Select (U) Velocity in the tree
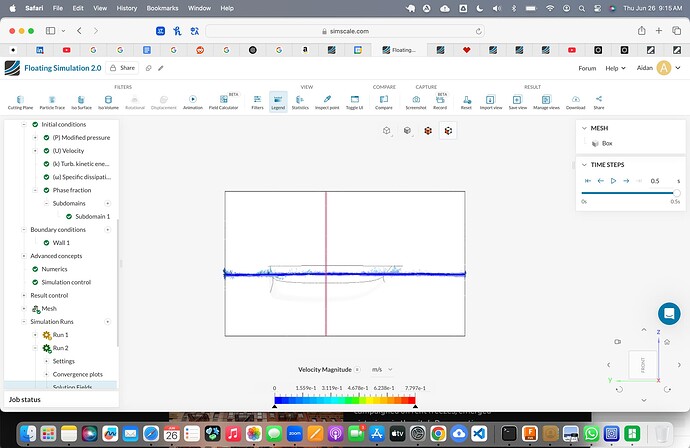The image size is (690, 448). coord(68,151)
